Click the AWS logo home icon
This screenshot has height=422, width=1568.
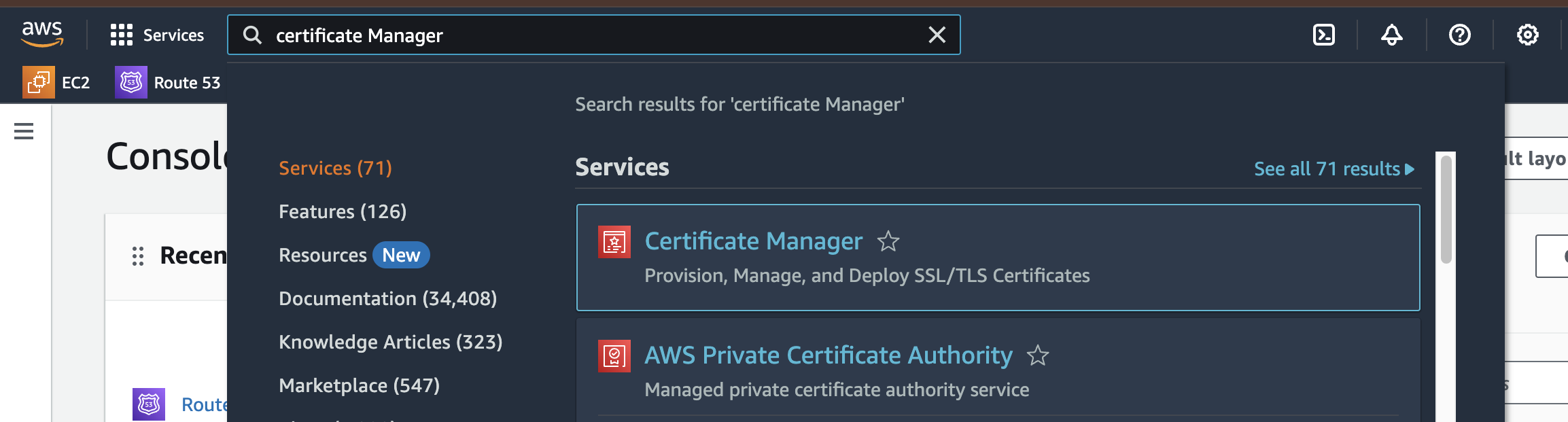42,34
